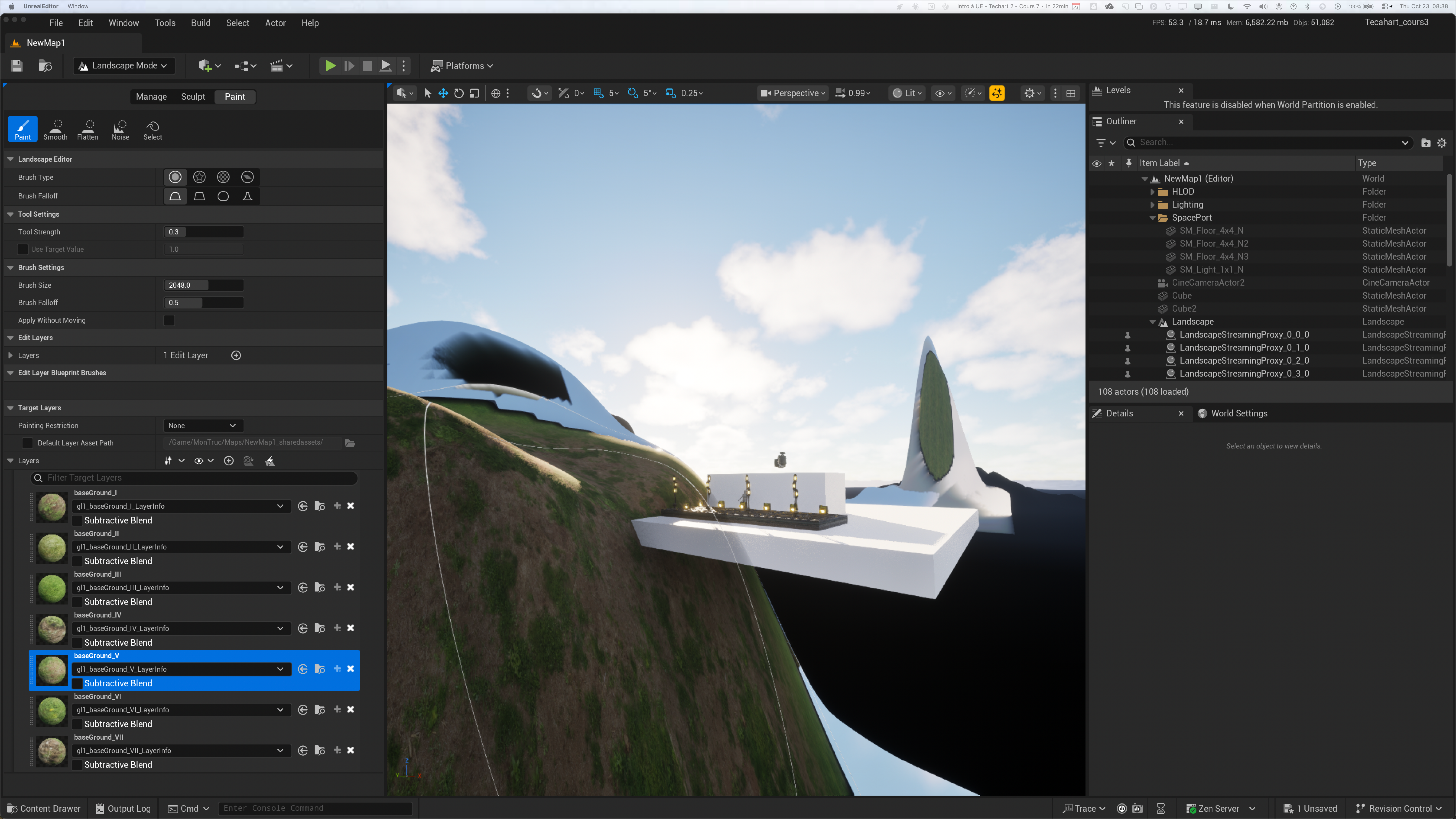Select the Flatten landscape tool
Viewport: 1456px width, 819px height.
tap(88, 129)
